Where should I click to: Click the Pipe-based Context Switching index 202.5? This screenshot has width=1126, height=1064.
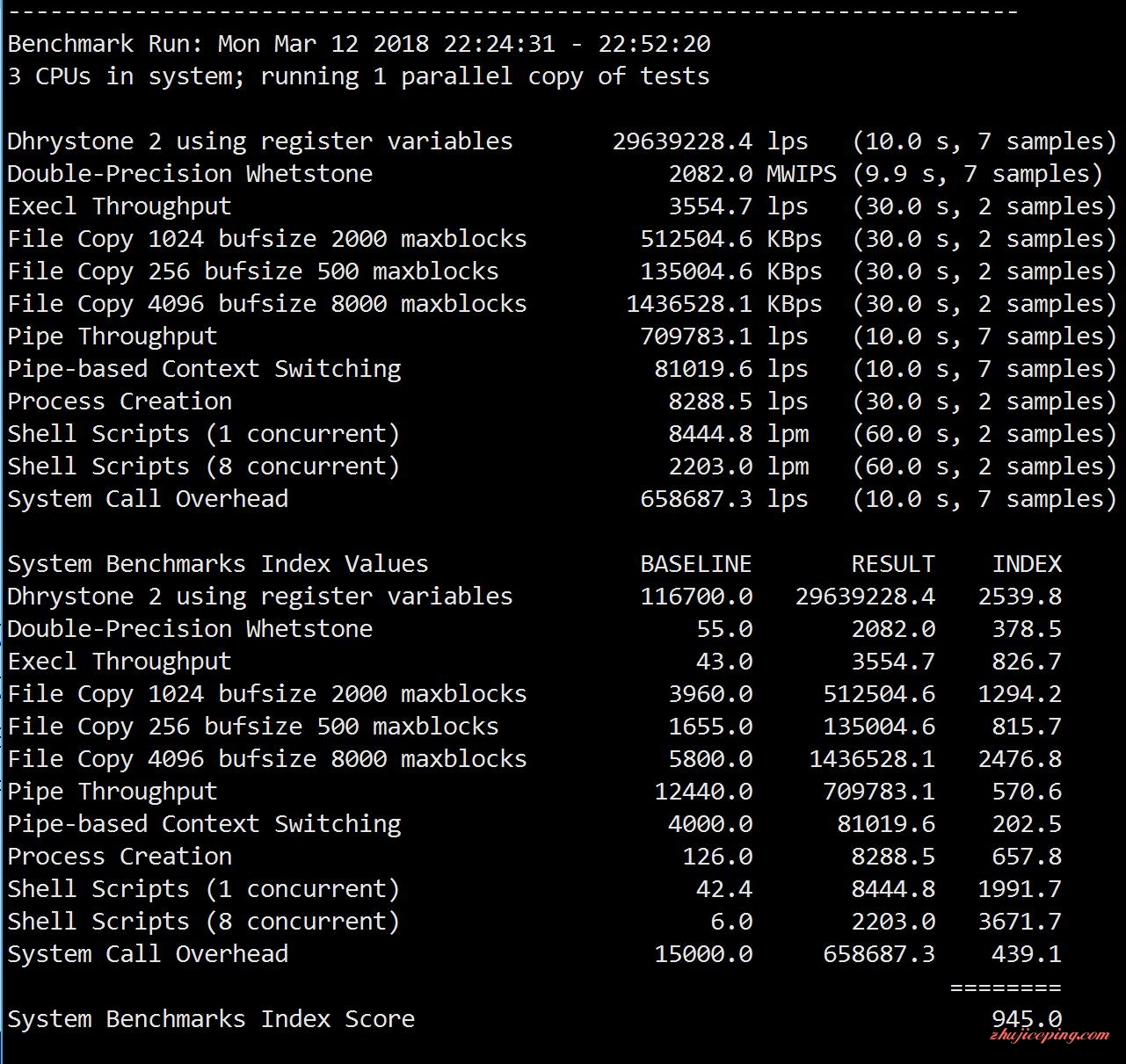pos(1026,824)
